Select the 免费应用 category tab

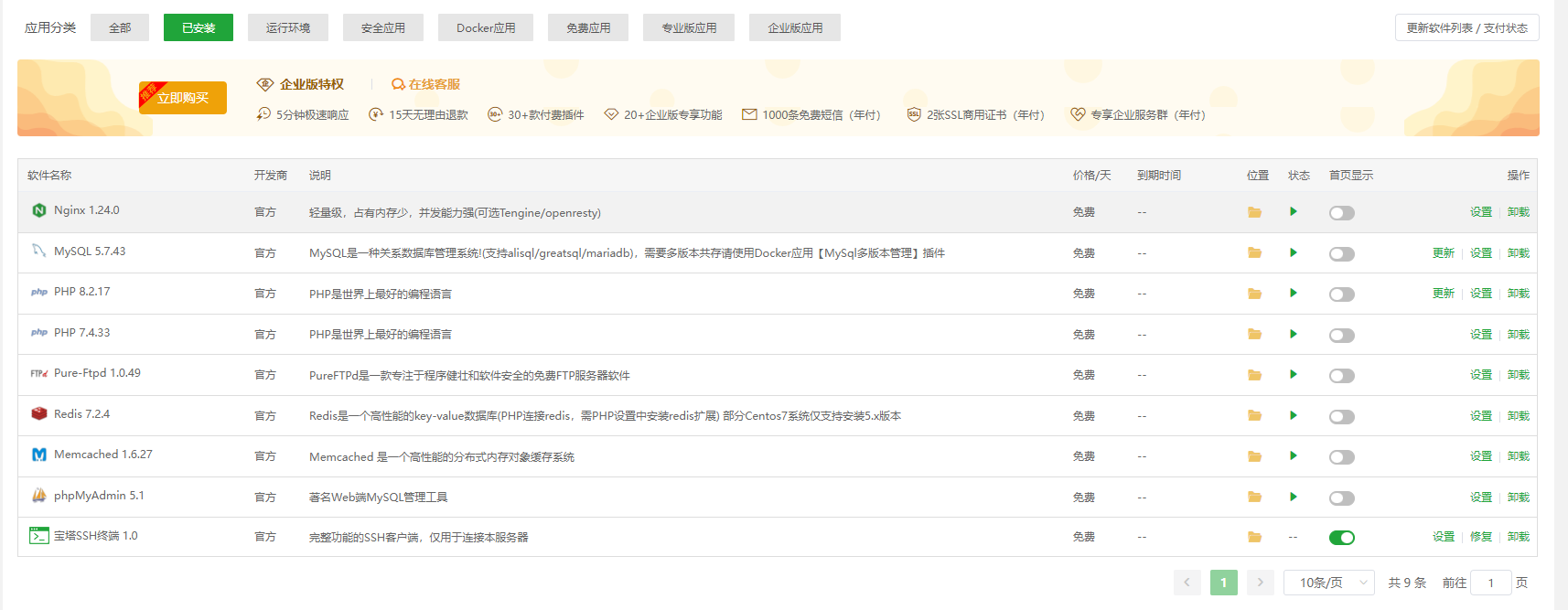(588, 27)
